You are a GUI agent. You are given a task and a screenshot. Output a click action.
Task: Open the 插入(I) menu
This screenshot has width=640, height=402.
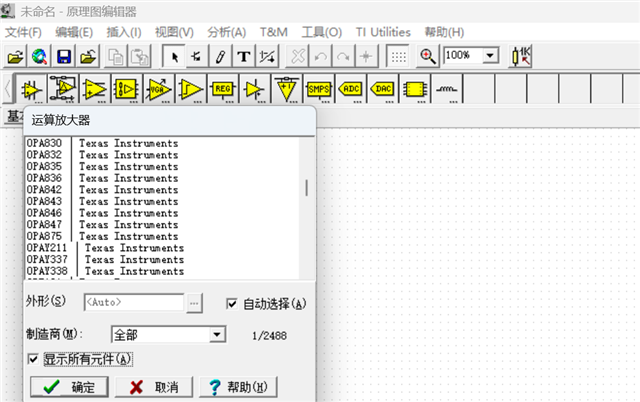coord(124,32)
